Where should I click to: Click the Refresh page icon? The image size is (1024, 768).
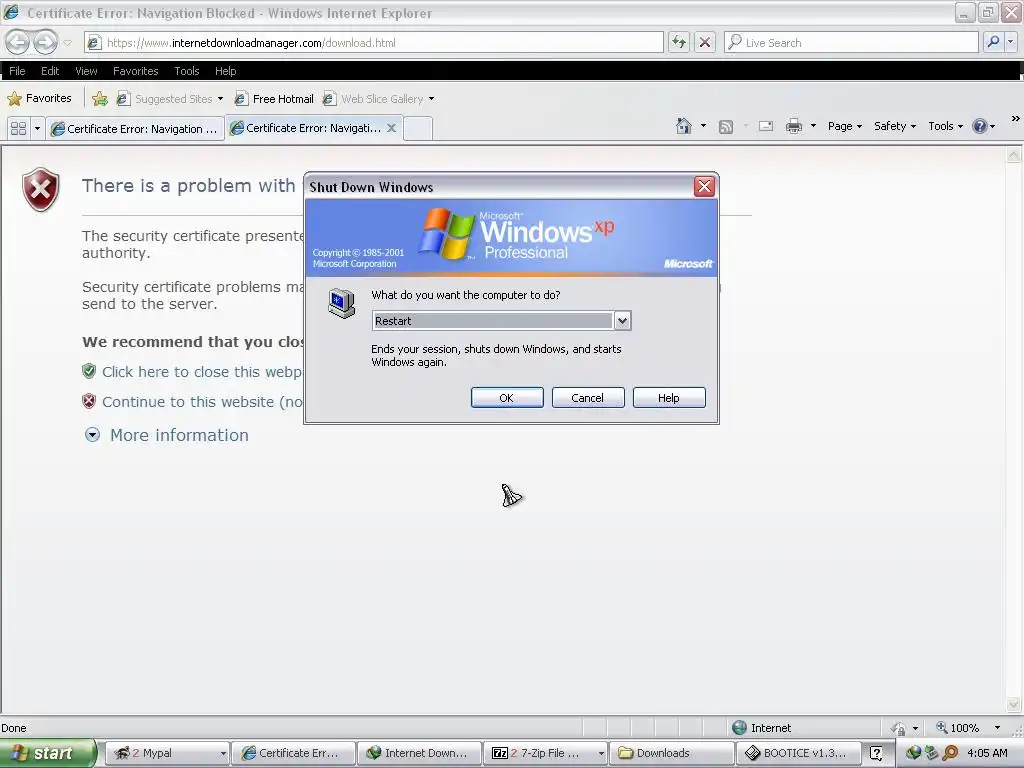click(x=679, y=42)
